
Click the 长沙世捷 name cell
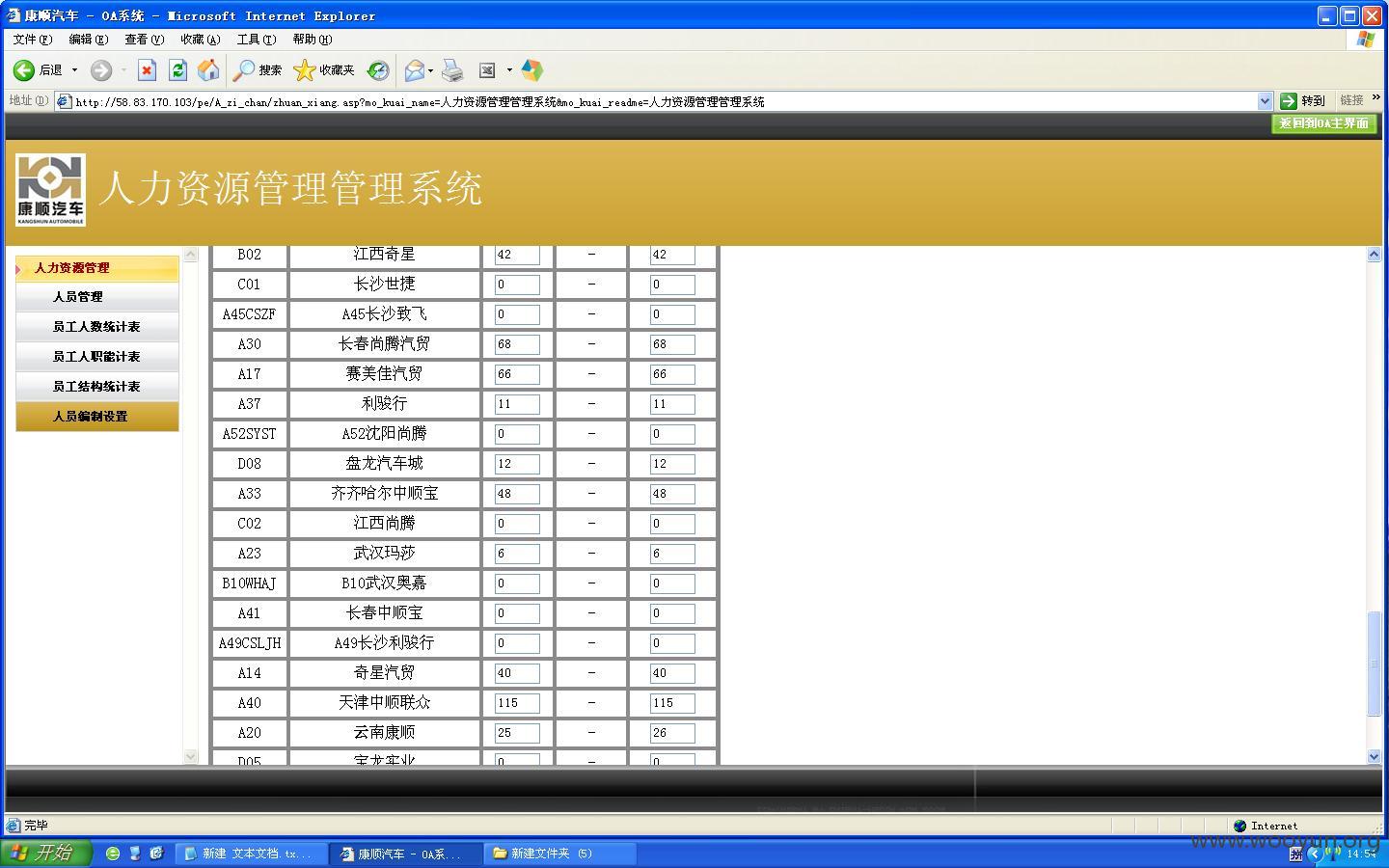click(x=385, y=285)
